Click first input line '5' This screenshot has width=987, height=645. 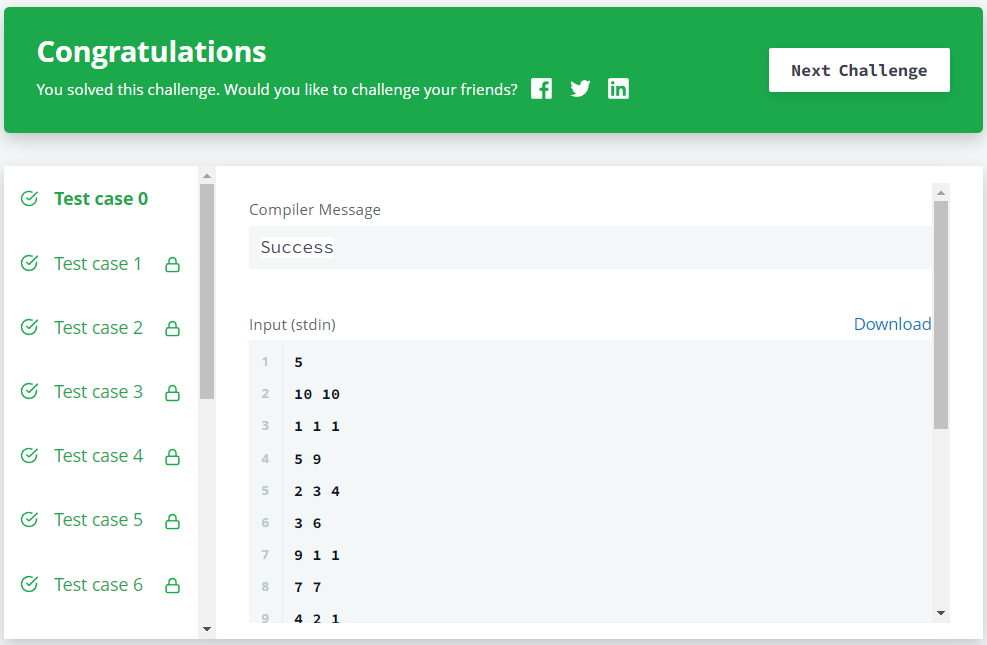(298, 362)
